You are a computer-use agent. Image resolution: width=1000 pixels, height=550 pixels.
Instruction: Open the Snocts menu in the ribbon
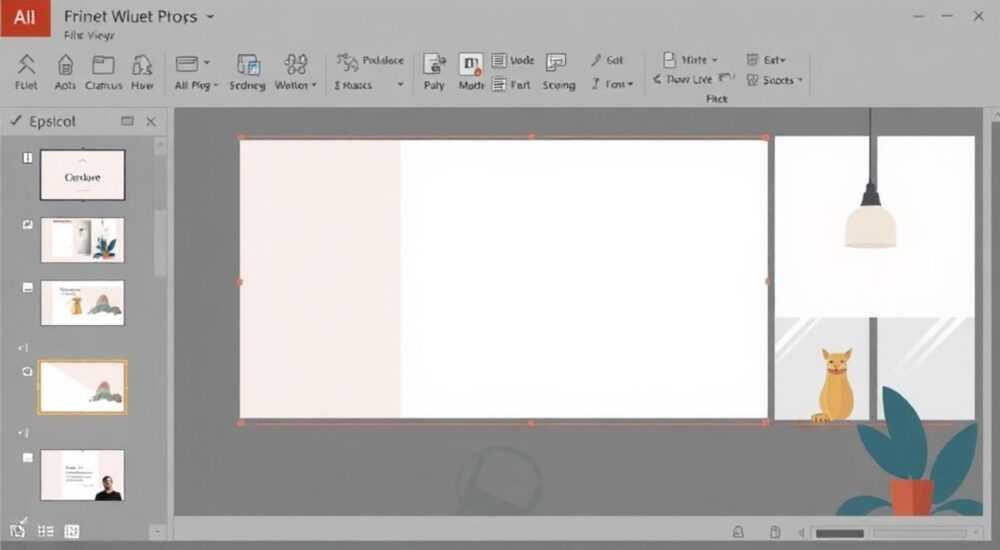click(x=775, y=80)
